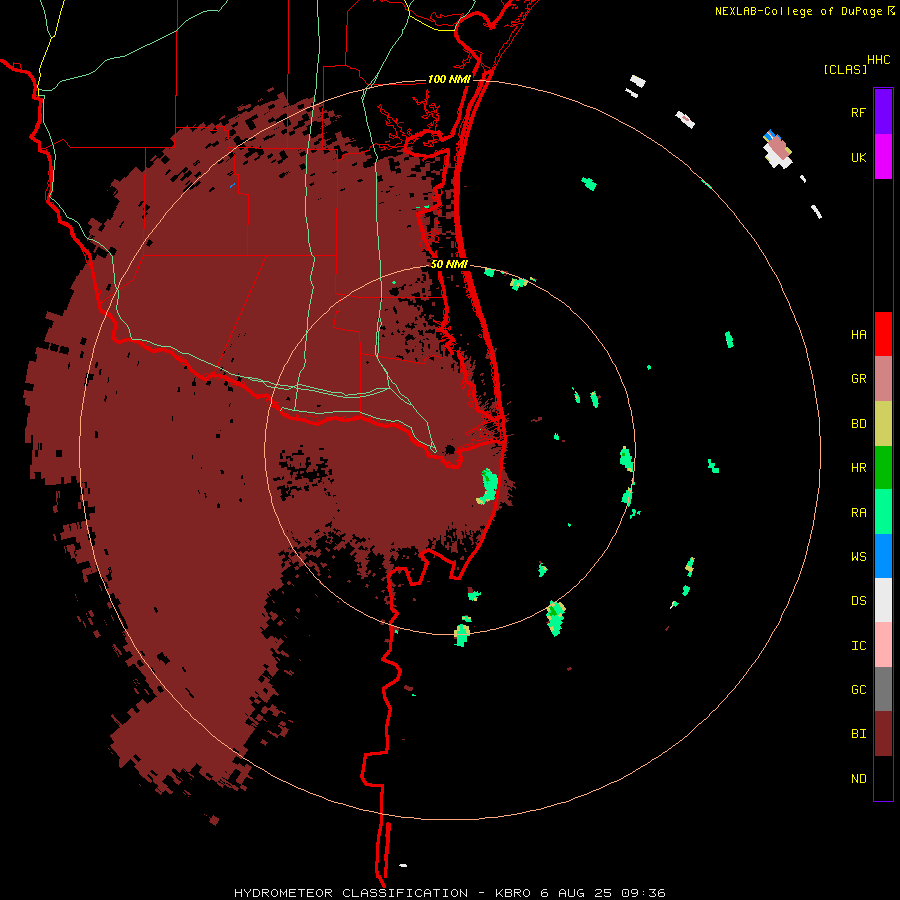Click the rain cell beside the coast inside brown echo

488,486
